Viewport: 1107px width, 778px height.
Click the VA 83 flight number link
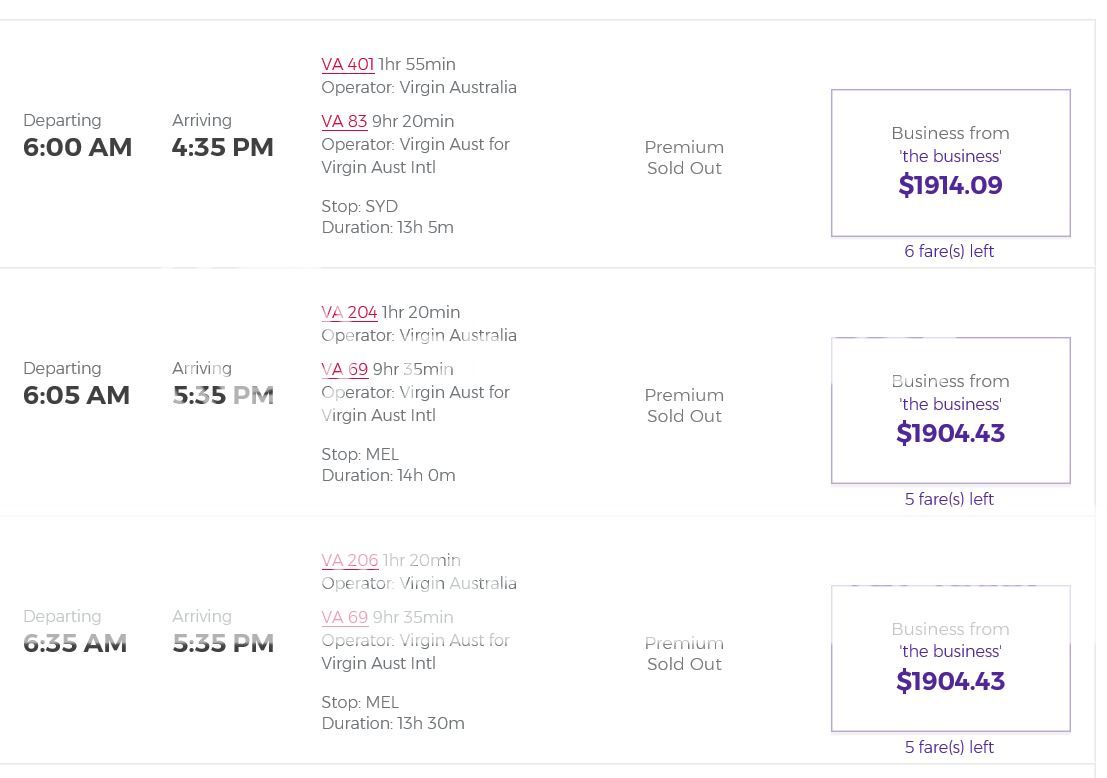[344, 122]
